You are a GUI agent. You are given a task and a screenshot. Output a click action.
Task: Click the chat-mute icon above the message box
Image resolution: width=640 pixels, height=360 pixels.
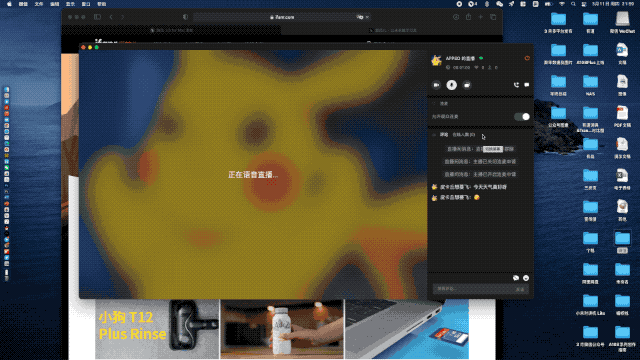pos(516,278)
